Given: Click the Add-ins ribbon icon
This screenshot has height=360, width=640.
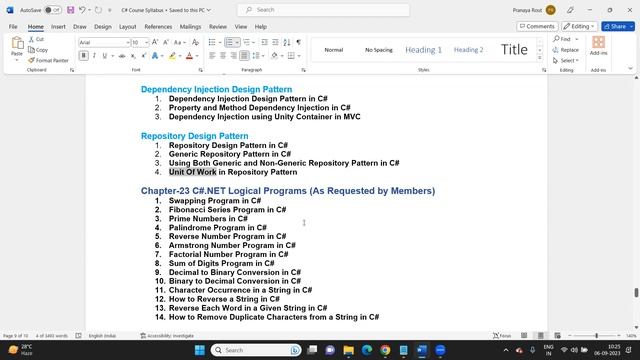Looking at the screenshot, I should tap(598, 45).
